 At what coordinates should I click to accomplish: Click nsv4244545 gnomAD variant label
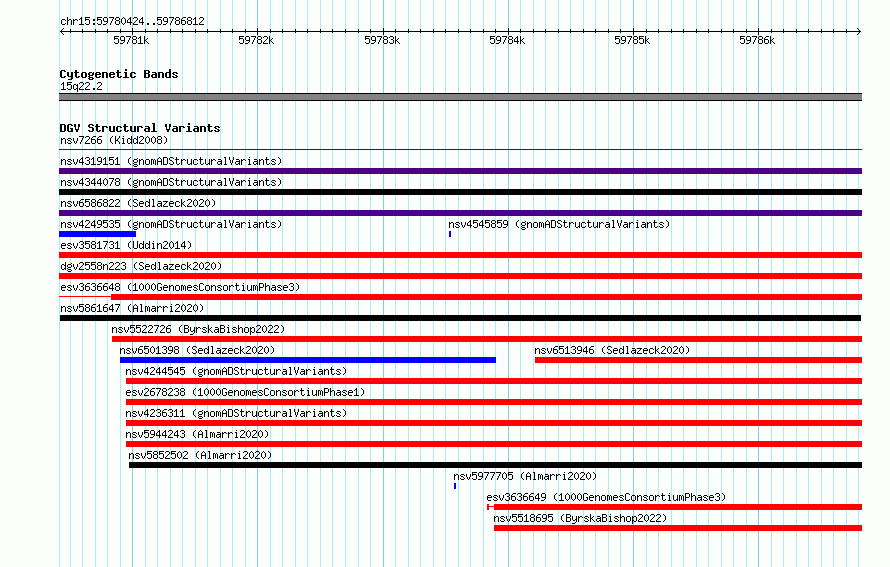pos(236,371)
